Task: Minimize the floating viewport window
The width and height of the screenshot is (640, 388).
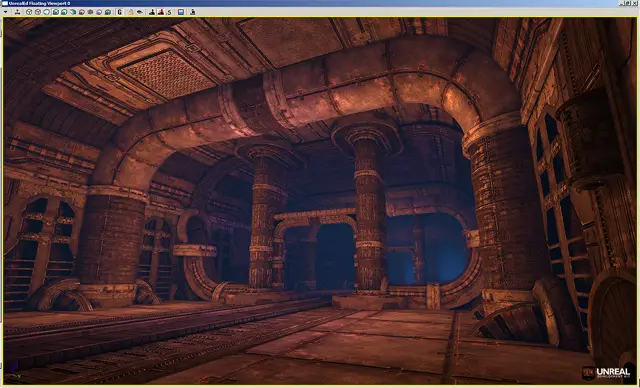Action: click(x=622, y=3)
